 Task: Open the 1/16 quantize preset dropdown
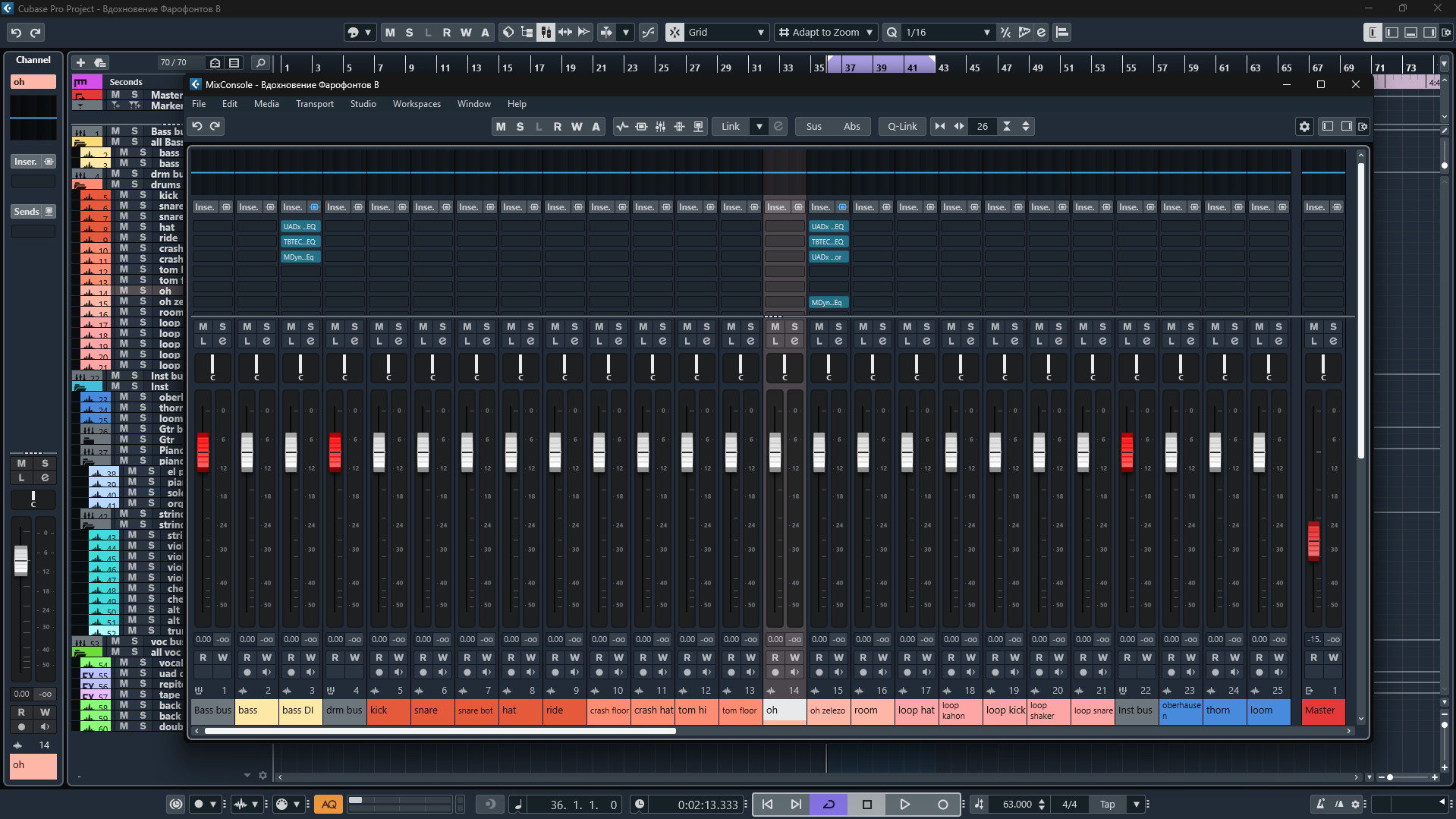click(x=986, y=33)
